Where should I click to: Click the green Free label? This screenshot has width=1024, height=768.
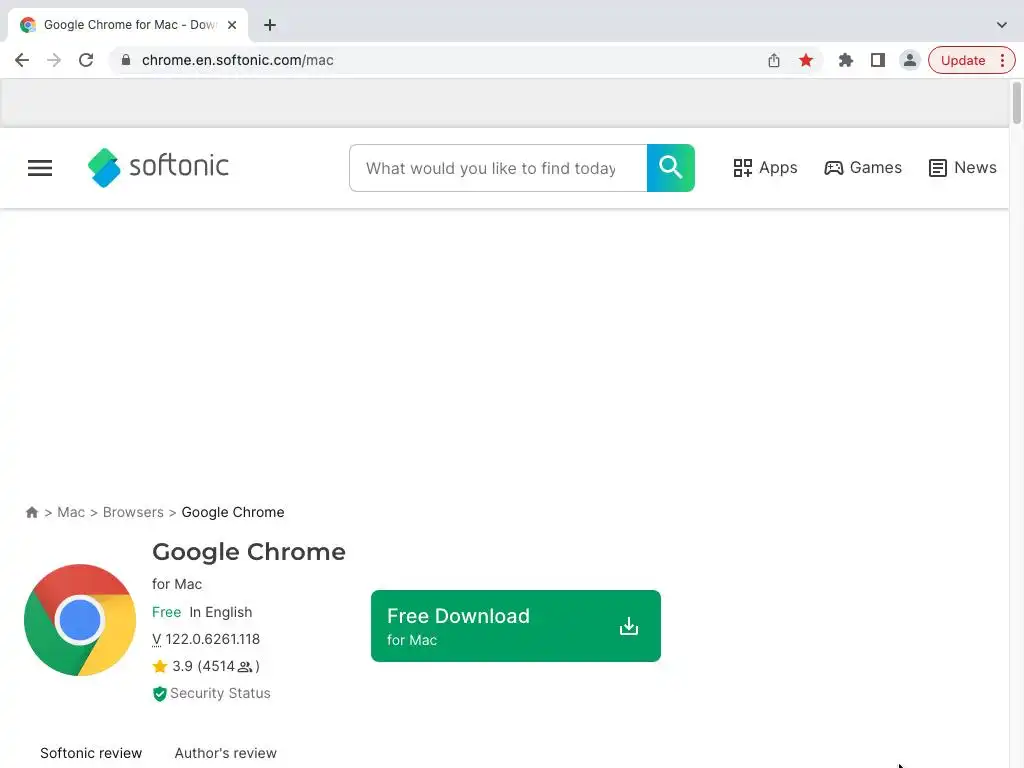pos(167,612)
